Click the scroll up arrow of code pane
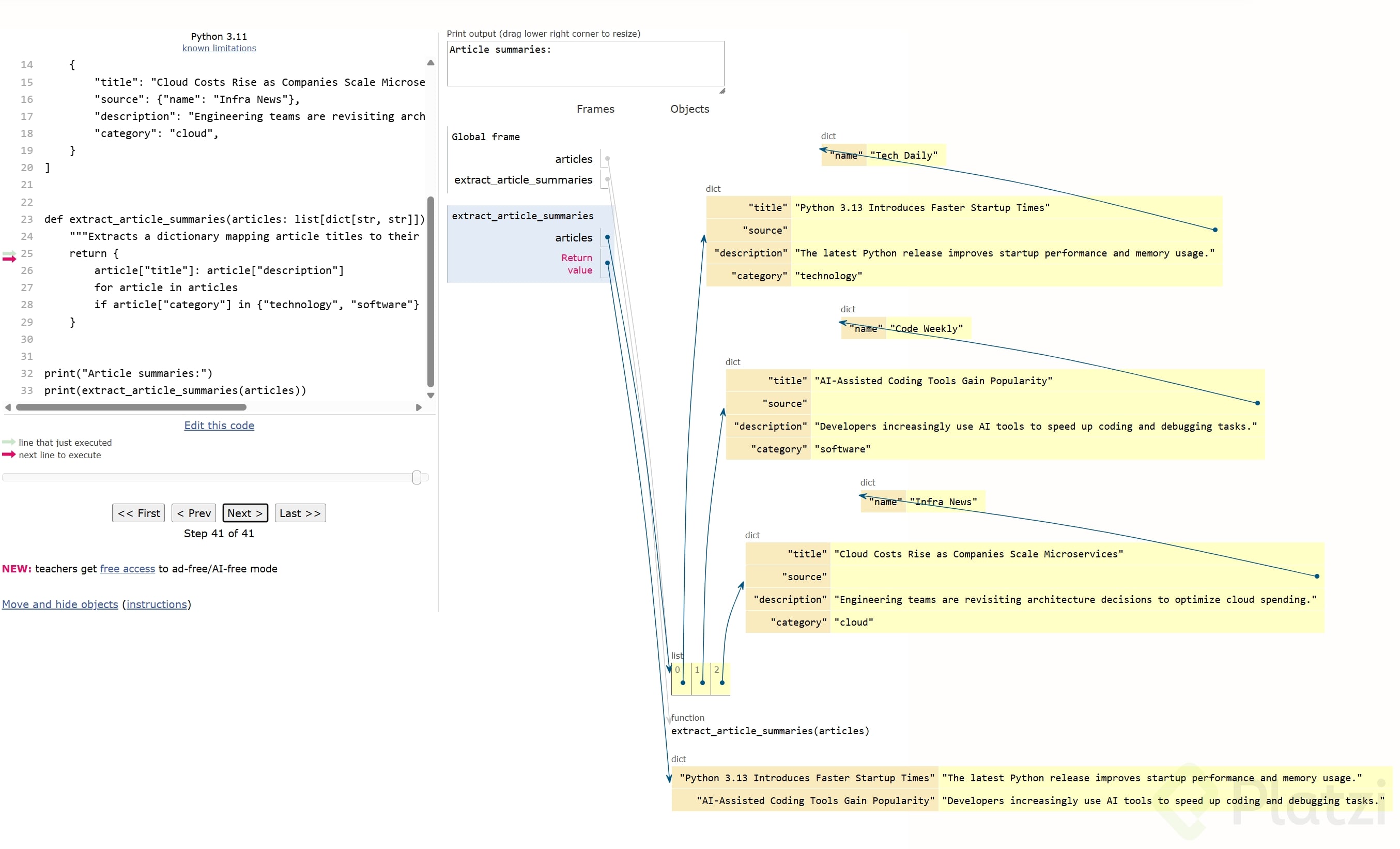1400x849 pixels. tap(430, 63)
